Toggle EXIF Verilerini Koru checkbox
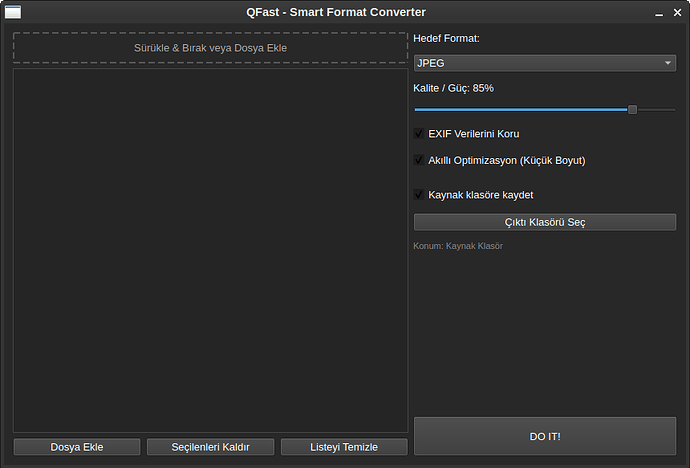Image resolution: width=690 pixels, height=468 pixels. pos(419,134)
